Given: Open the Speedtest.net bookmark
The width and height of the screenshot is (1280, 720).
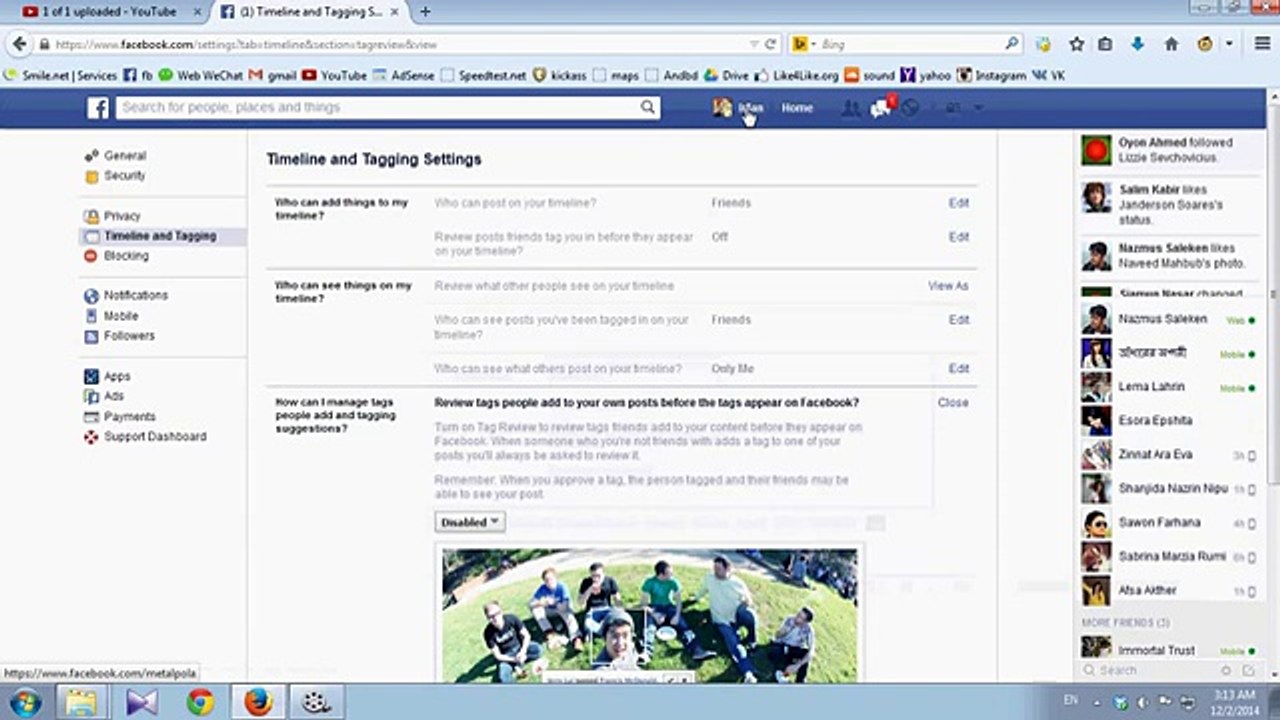Looking at the screenshot, I should coord(483,75).
